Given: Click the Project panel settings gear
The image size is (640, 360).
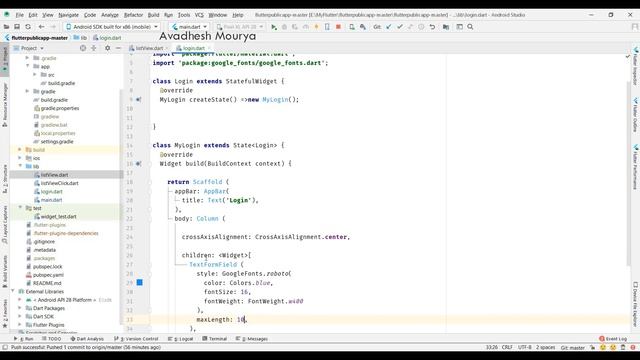Looking at the screenshot, I should [x=107, y=48].
